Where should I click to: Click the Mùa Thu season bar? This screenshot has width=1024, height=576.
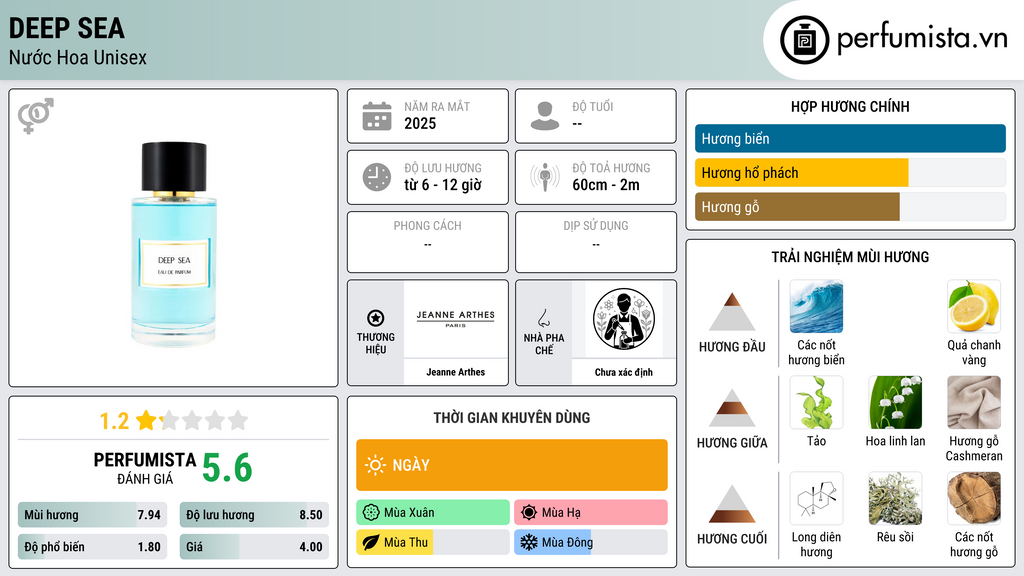pyautogui.click(x=432, y=542)
